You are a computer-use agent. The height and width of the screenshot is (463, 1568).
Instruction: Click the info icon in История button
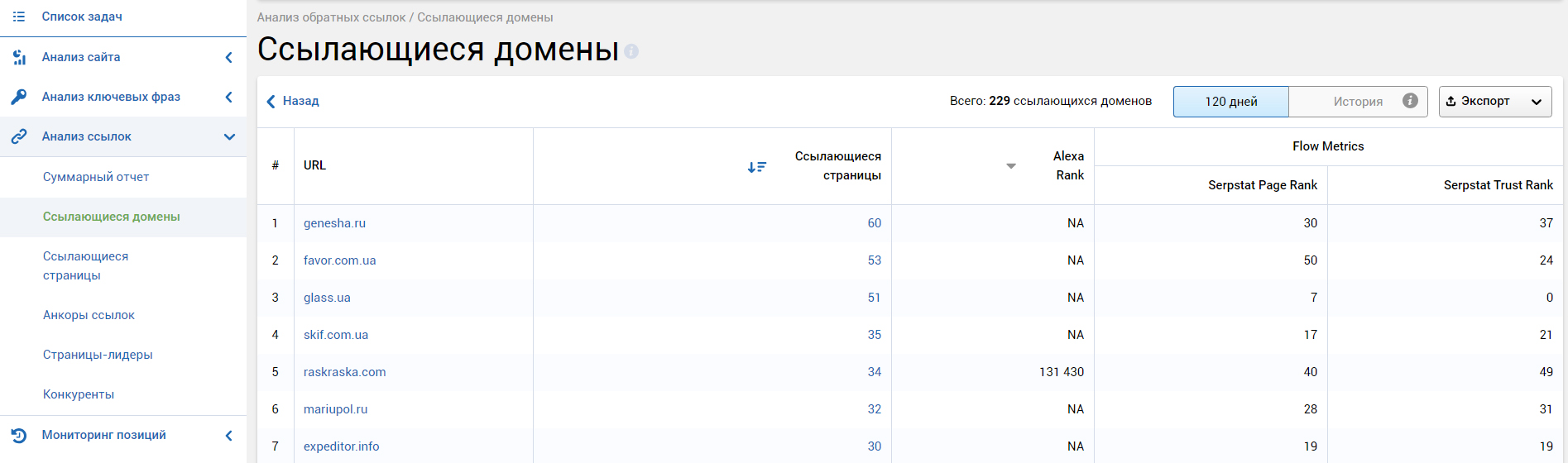click(x=1410, y=101)
